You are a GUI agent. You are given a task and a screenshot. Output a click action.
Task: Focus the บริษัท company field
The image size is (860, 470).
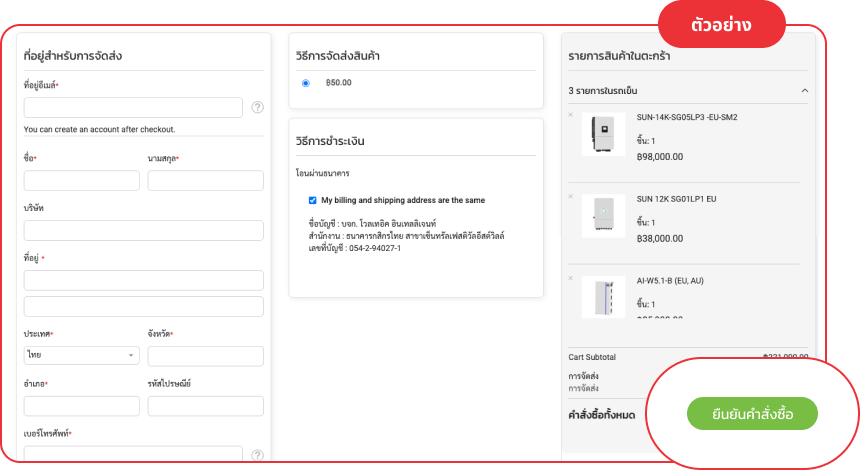point(144,230)
